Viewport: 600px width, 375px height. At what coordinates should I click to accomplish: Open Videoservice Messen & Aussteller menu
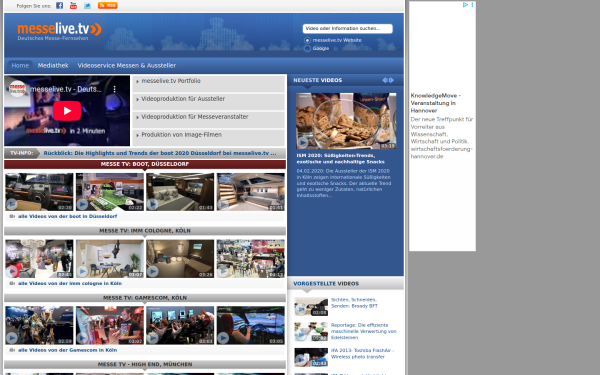tap(127, 65)
